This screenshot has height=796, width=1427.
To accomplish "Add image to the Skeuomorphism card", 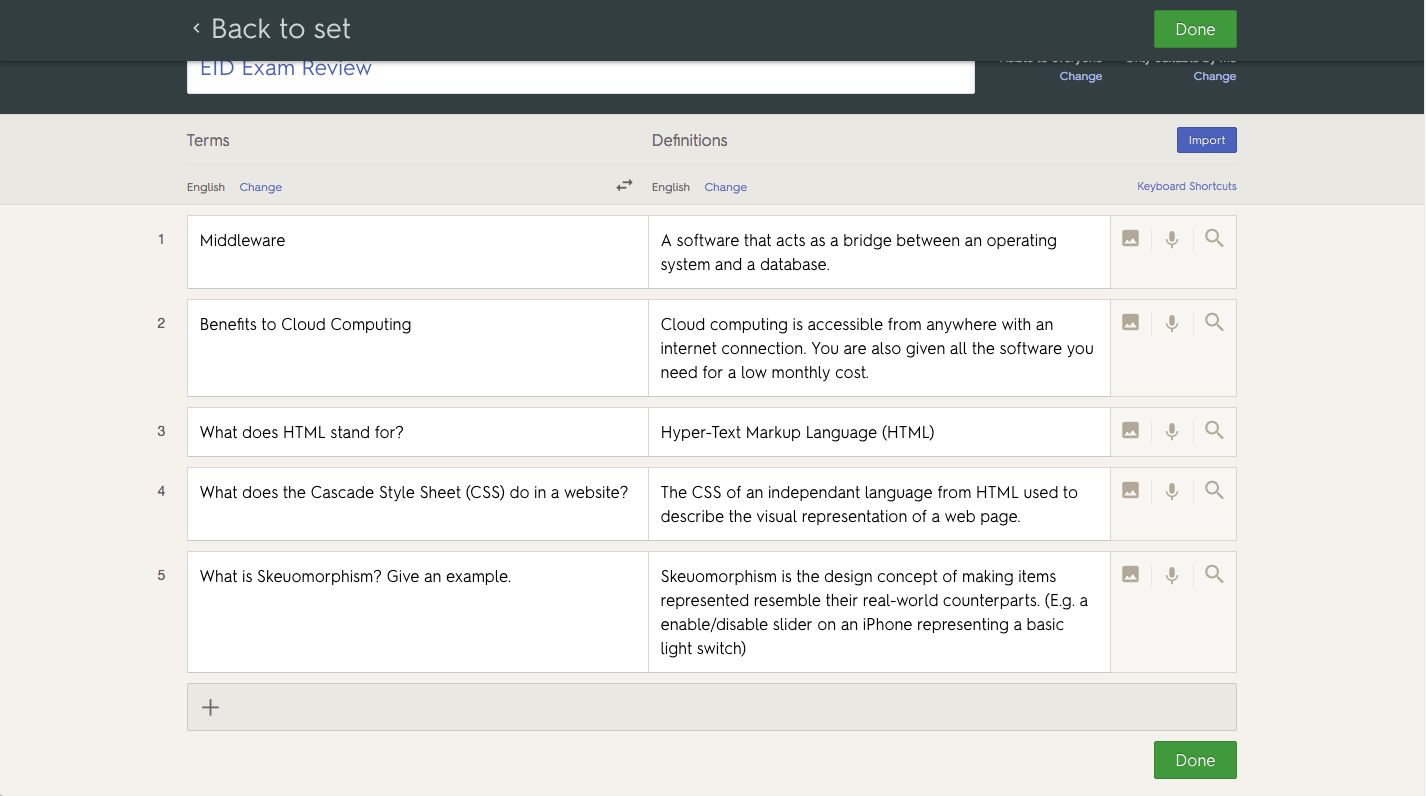I will tap(1130, 575).
